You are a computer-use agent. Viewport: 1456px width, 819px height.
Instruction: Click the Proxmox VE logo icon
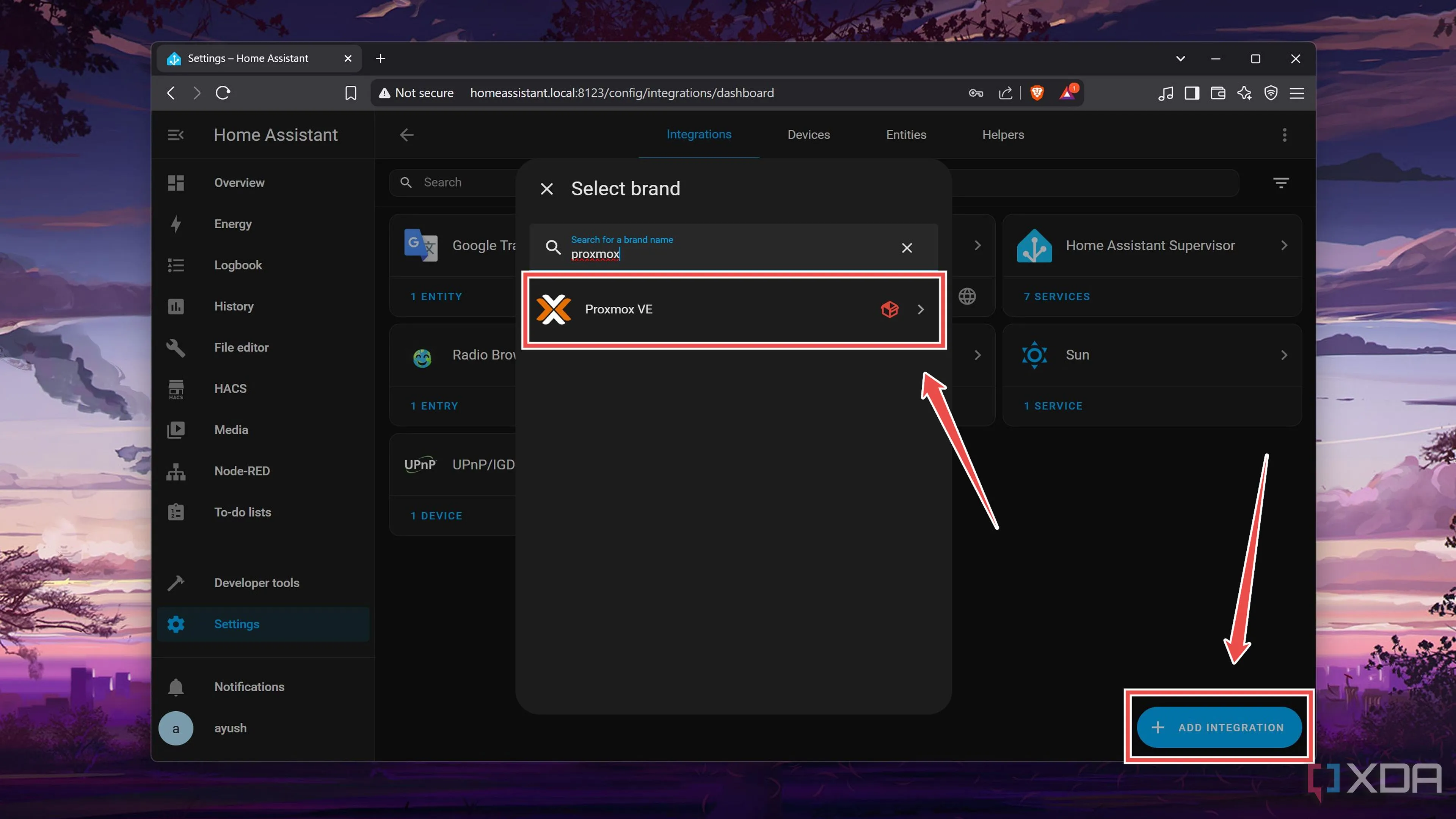pyautogui.click(x=553, y=309)
